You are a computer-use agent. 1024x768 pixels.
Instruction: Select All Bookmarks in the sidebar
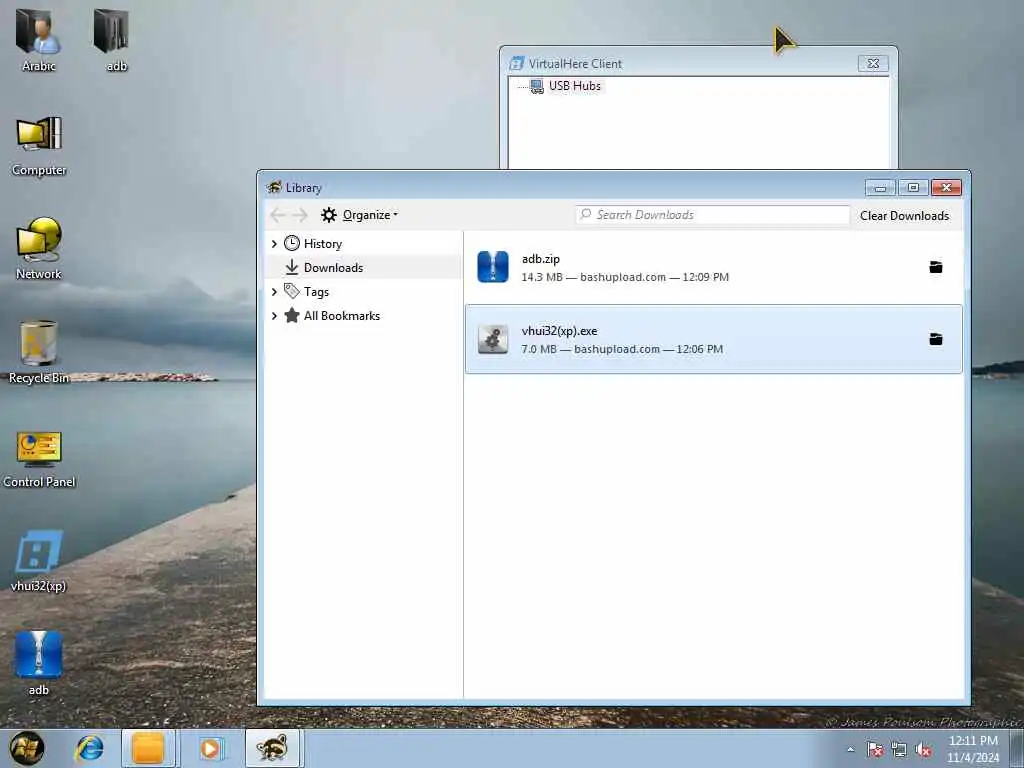click(342, 316)
